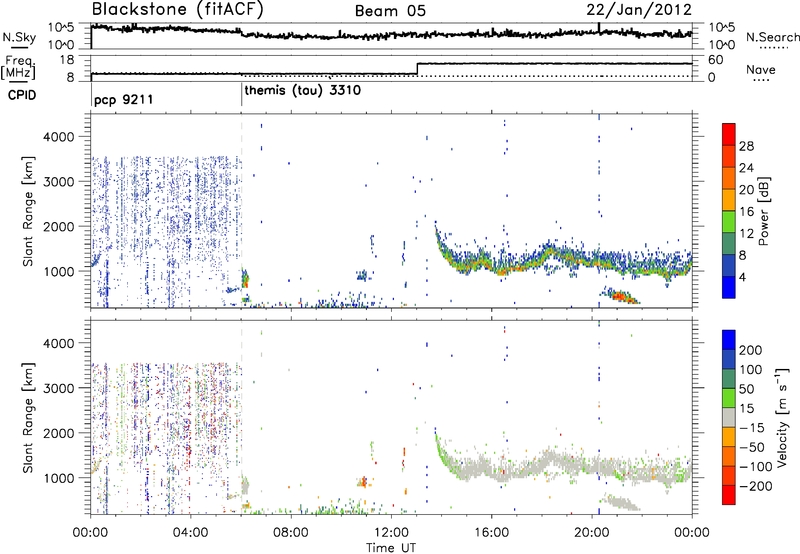Click the '16' power colorbar value
The width and height of the screenshot is (800, 554).
pos(746,212)
